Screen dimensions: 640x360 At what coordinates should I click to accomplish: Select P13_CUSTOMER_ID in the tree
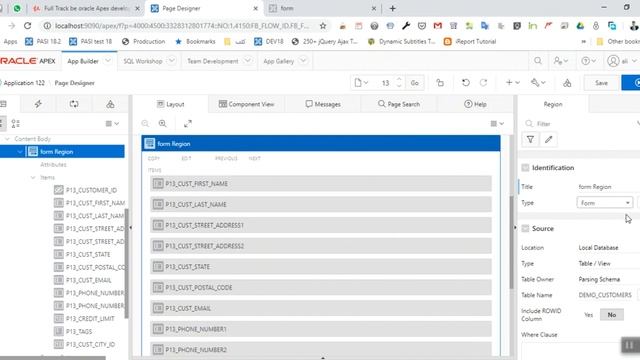[91, 190]
